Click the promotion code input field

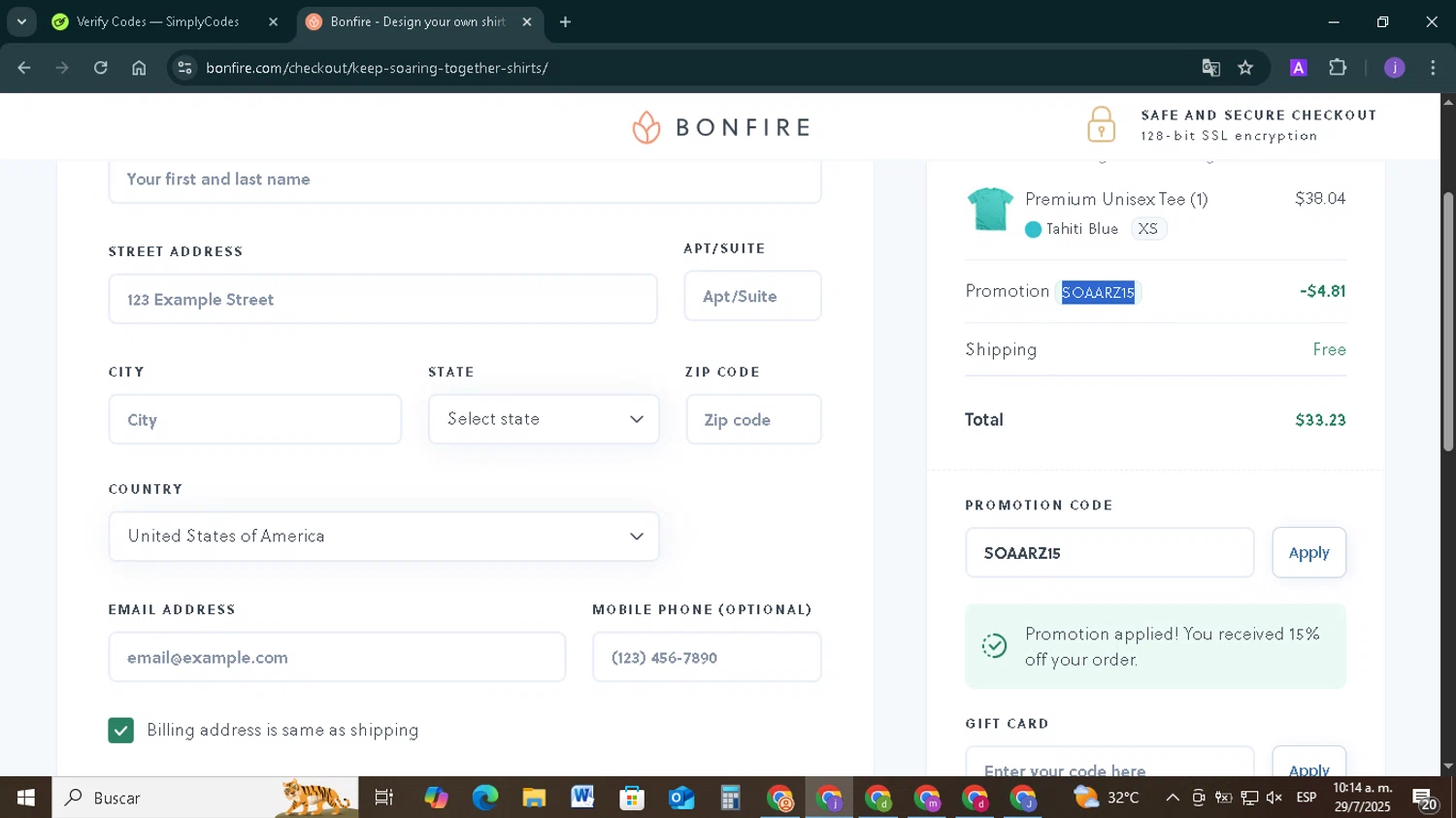tap(1109, 553)
